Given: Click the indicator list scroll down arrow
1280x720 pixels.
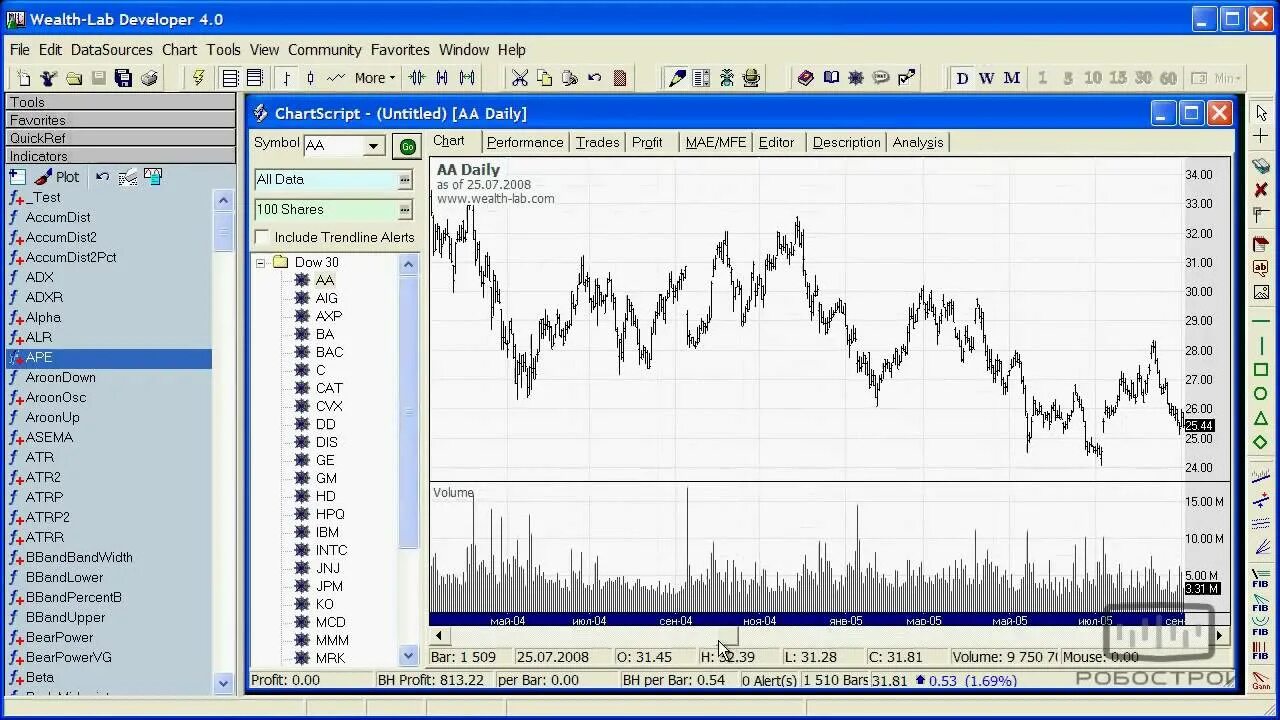Looking at the screenshot, I should (x=224, y=684).
